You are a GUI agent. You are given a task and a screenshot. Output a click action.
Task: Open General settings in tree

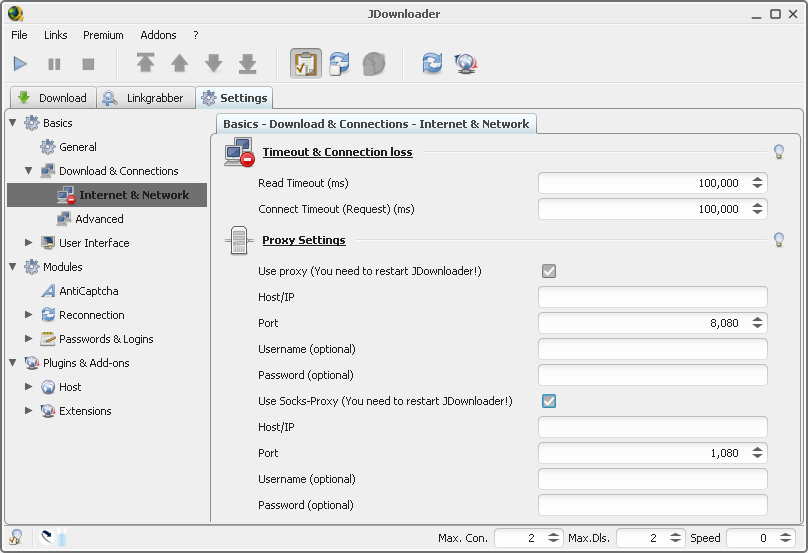click(68, 147)
